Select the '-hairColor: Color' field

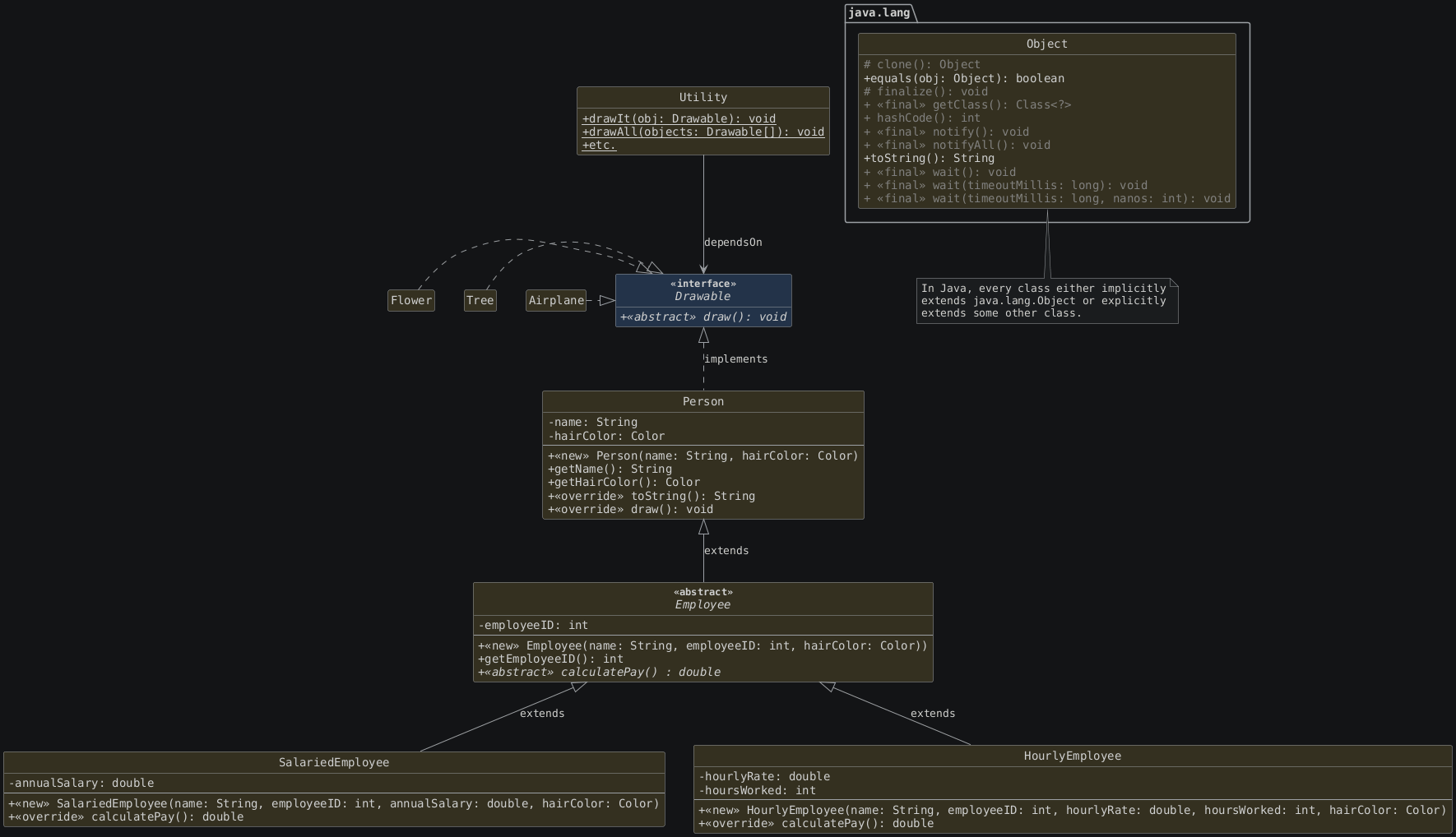606,436
